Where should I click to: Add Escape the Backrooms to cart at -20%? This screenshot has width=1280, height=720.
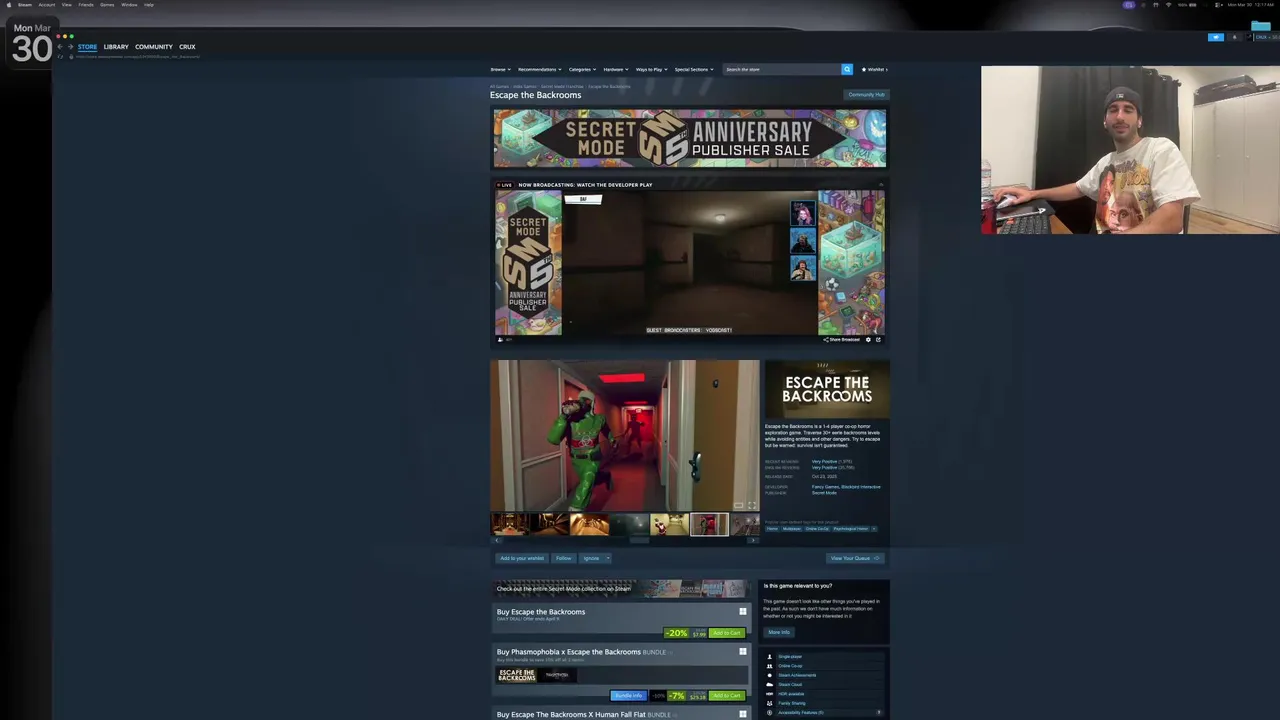(x=726, y=633)
